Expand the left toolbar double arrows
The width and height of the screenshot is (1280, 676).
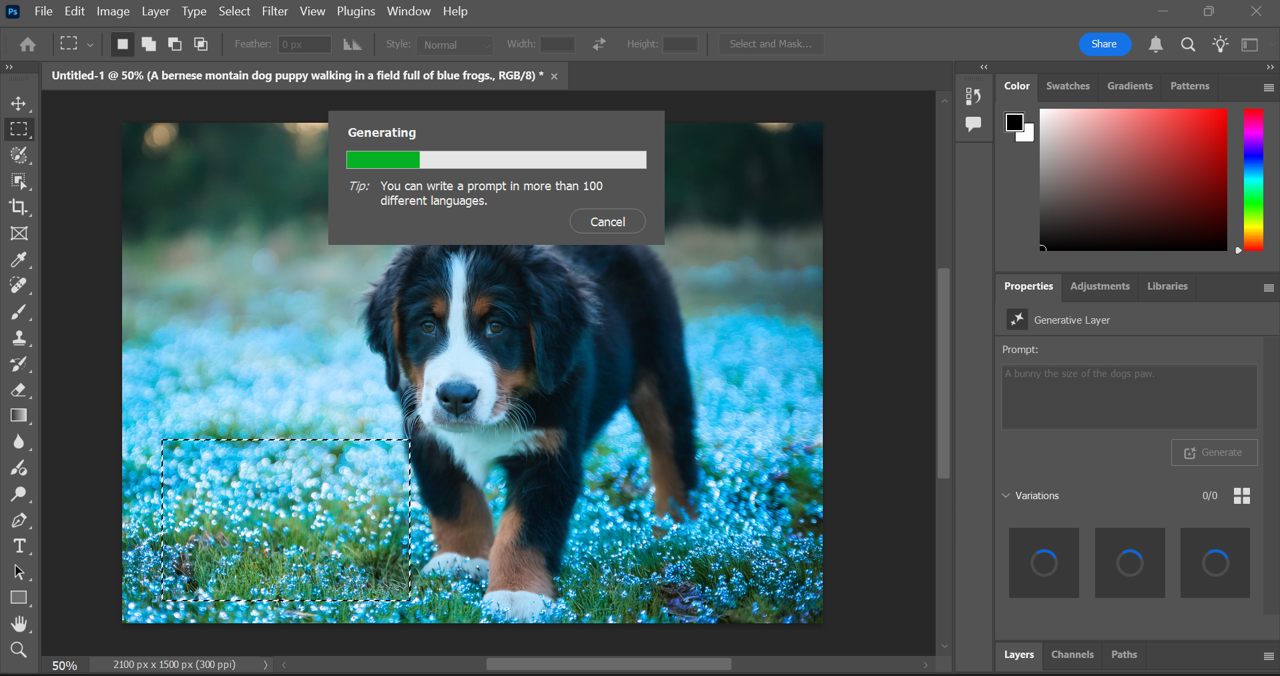9,67
